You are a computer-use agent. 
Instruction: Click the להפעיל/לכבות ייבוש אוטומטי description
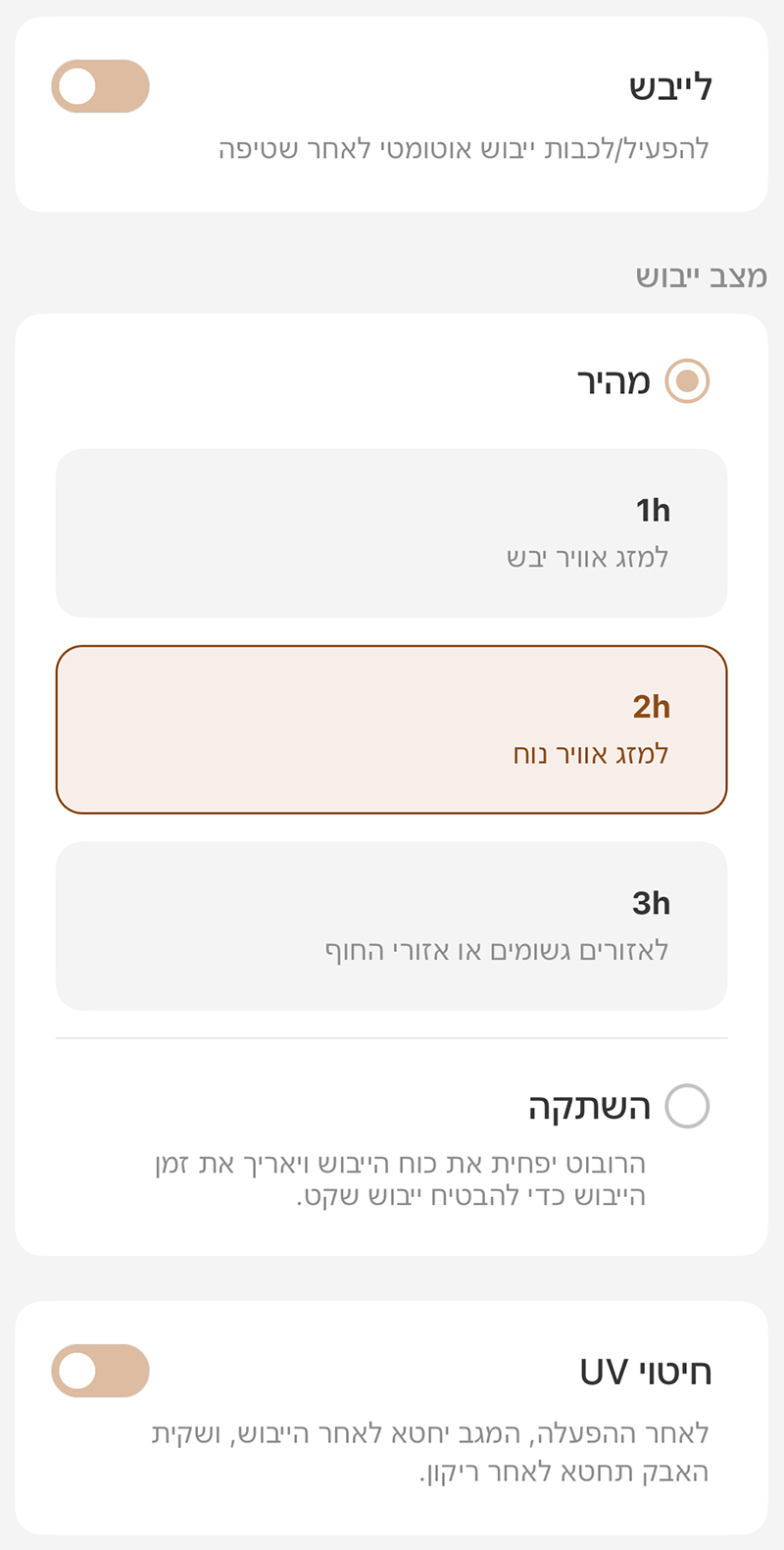(464, 150)
